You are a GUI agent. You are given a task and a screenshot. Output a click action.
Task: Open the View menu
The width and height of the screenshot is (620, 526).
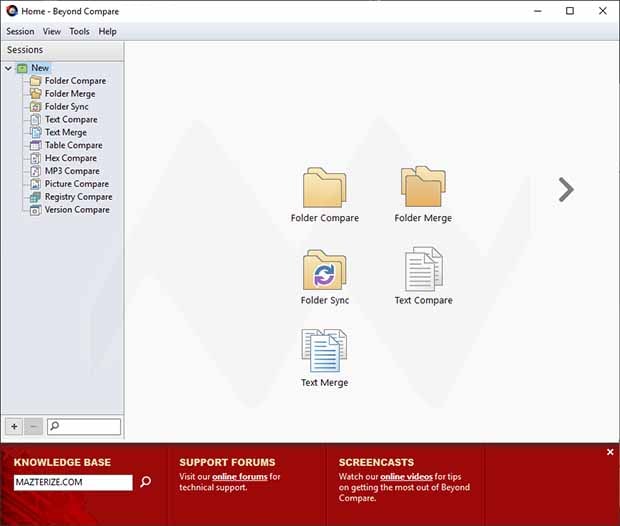[52, 31]
